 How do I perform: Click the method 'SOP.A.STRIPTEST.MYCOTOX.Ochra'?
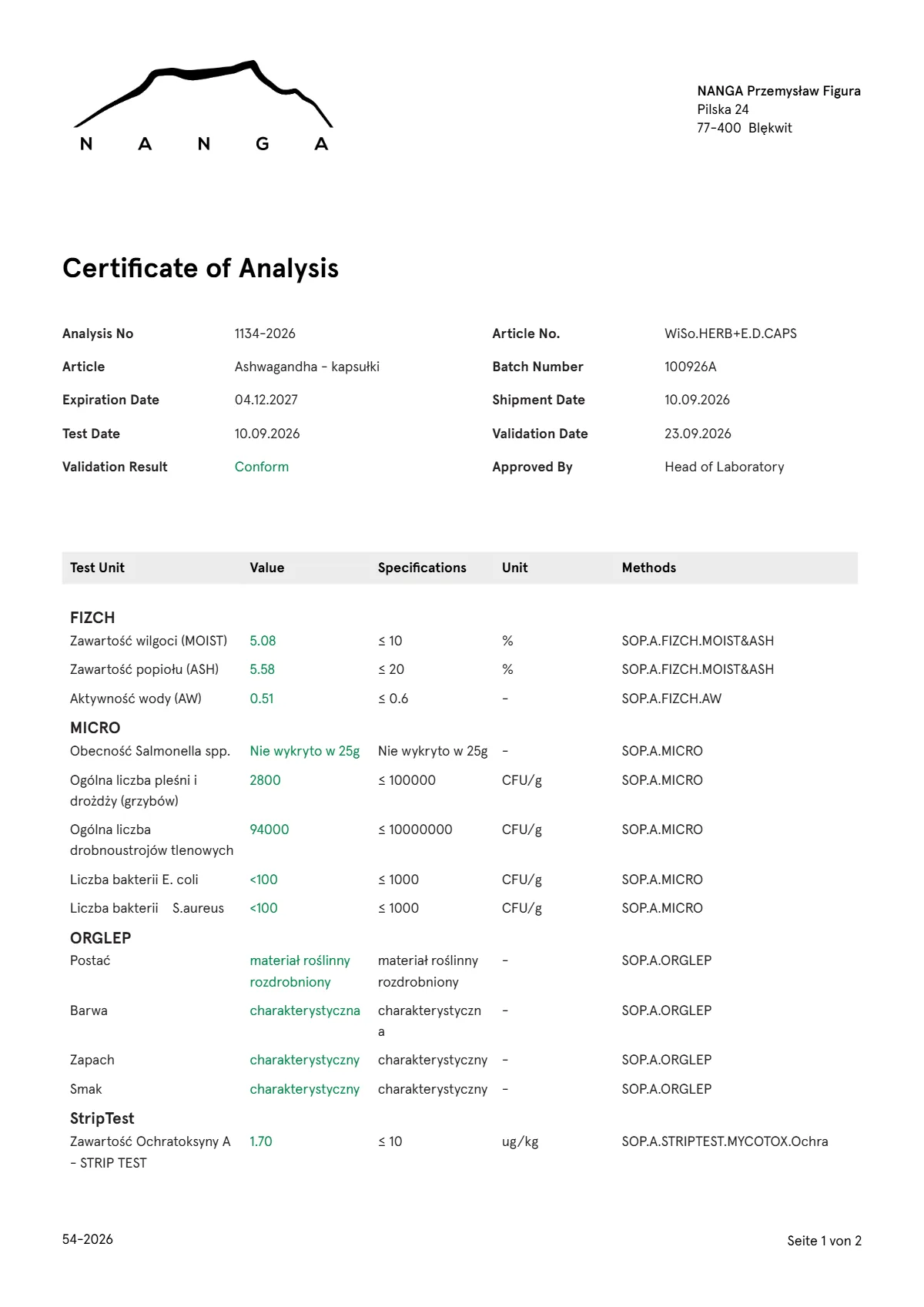click(725, 1141)
